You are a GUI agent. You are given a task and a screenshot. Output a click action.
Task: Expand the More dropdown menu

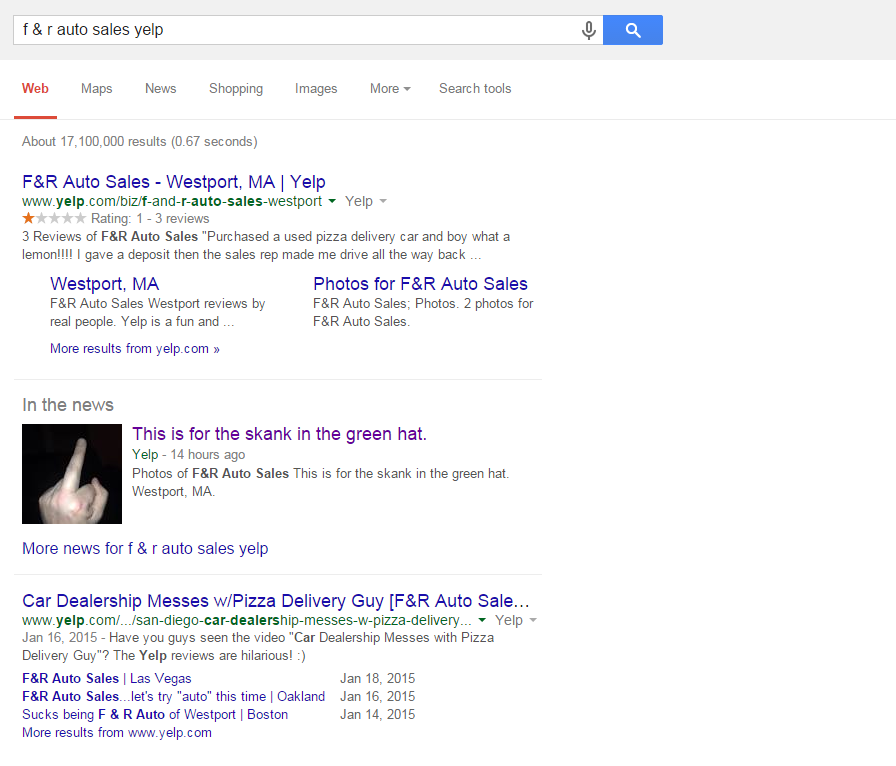point(390,89)
